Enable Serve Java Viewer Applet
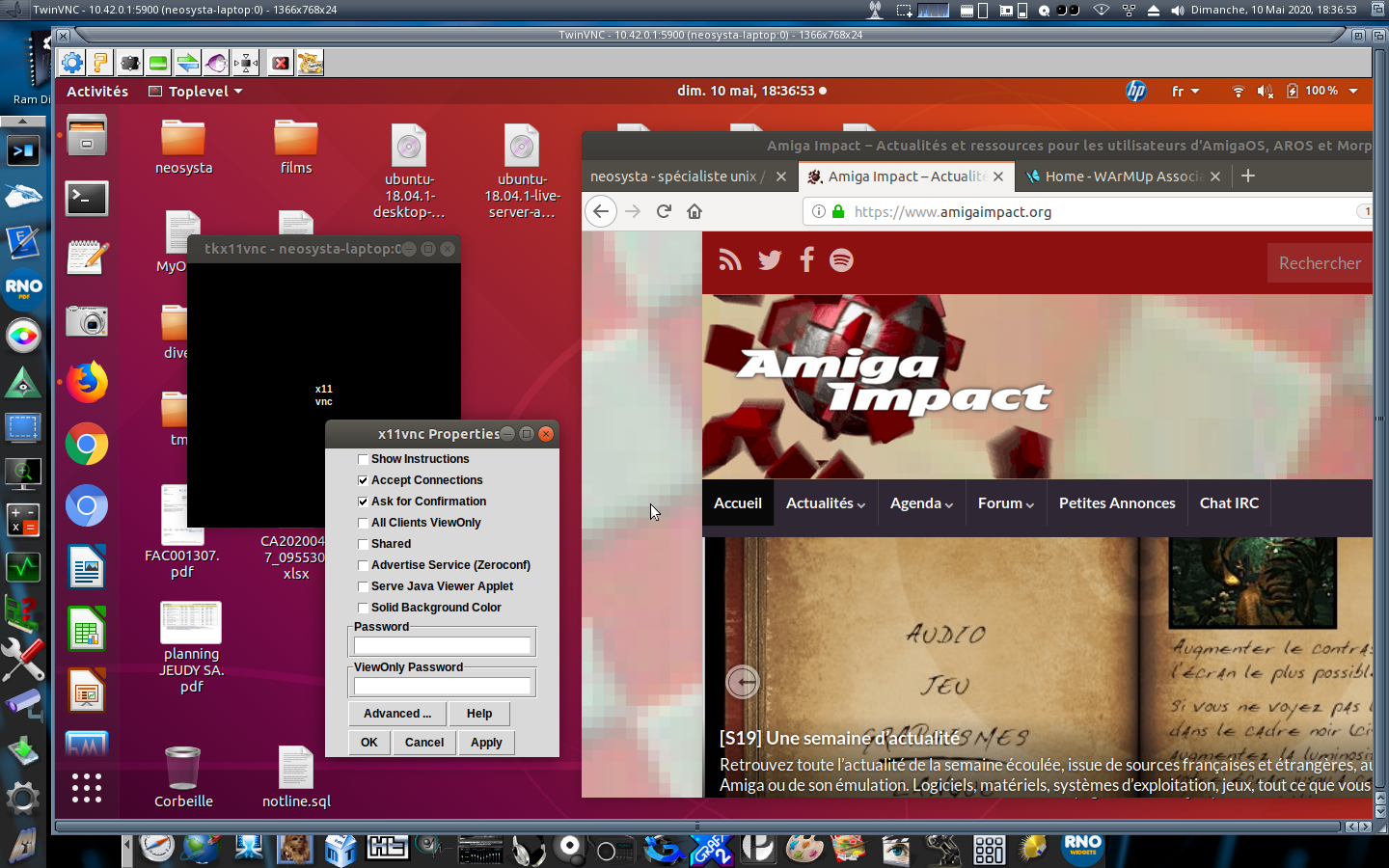Viewport: 1389px width, 868px height. pos(363,586)
